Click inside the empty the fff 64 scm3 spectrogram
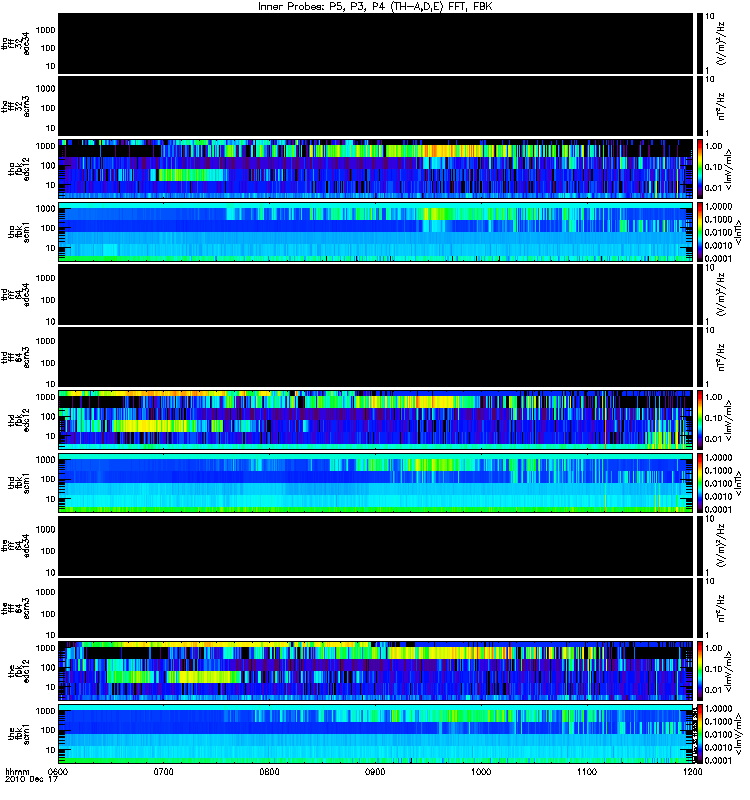 coord(376,608)
